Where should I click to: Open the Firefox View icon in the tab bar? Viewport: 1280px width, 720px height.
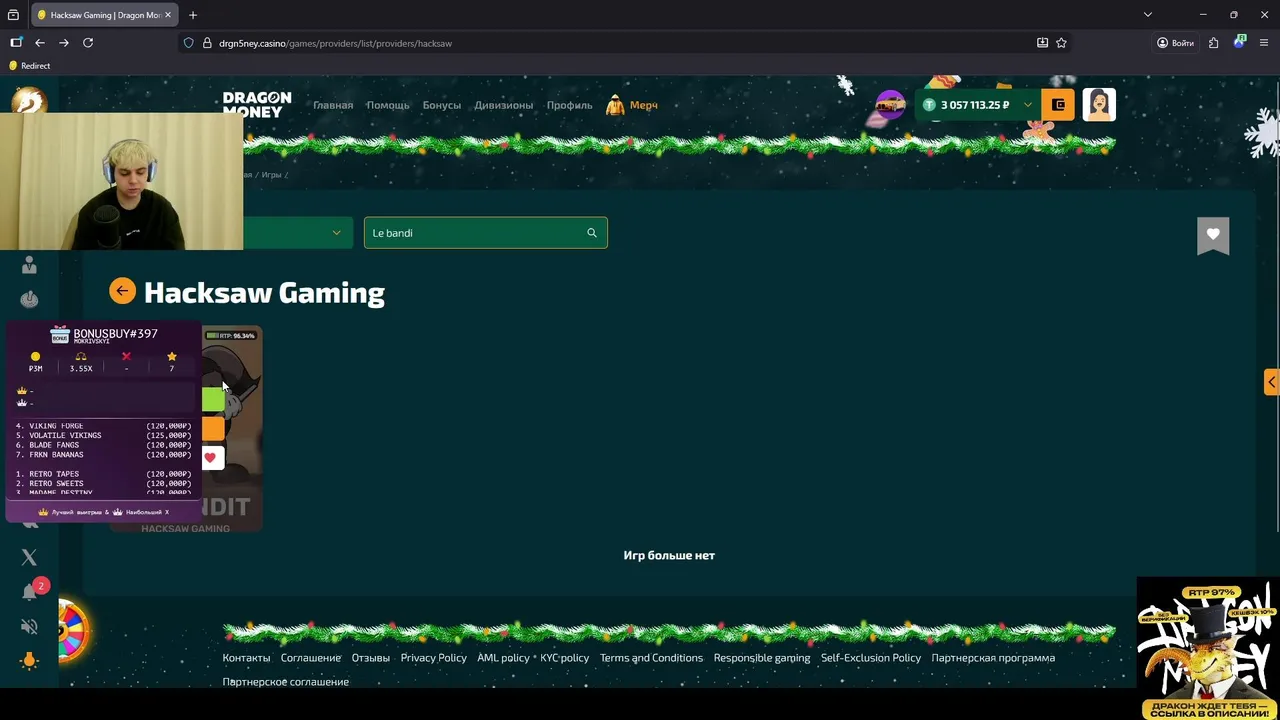point(13,15)
